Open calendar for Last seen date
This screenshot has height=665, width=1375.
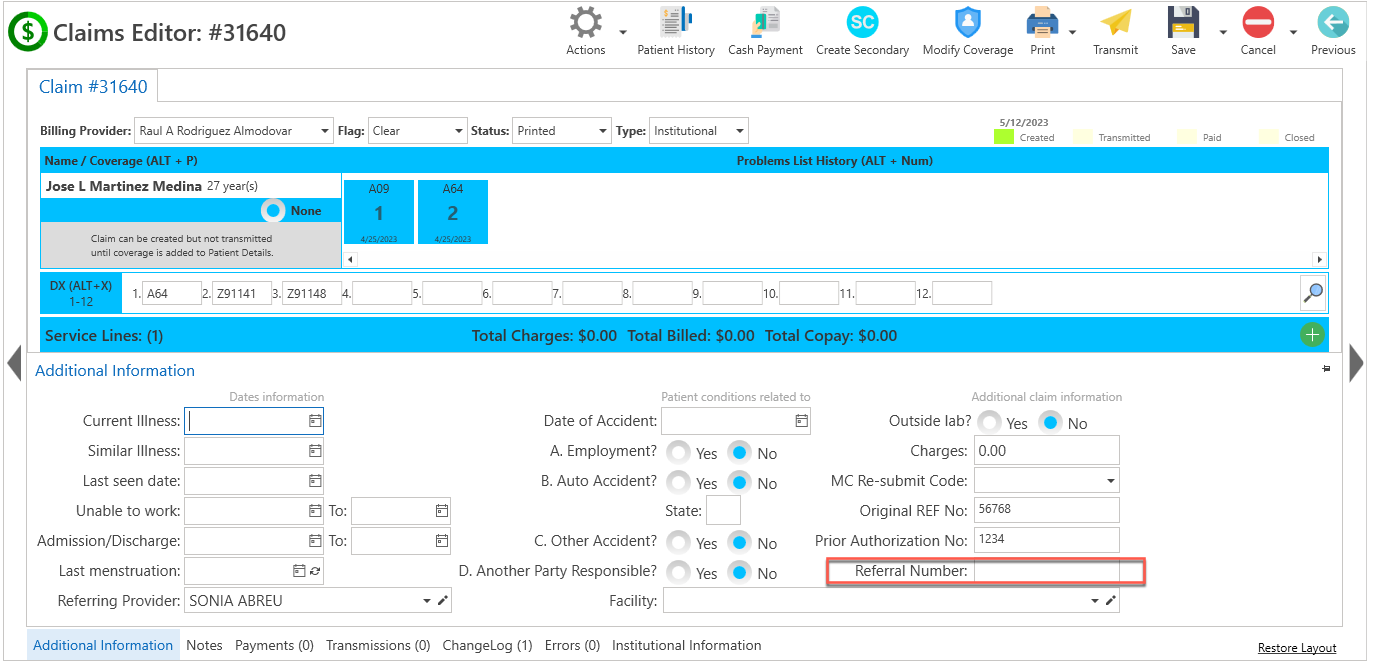pyautogui.click(x=315, y=481)
